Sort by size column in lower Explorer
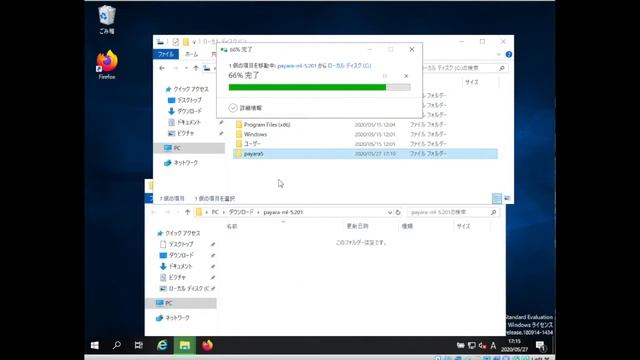The width and height of the screenshot is (640, 360). point(464,226)
